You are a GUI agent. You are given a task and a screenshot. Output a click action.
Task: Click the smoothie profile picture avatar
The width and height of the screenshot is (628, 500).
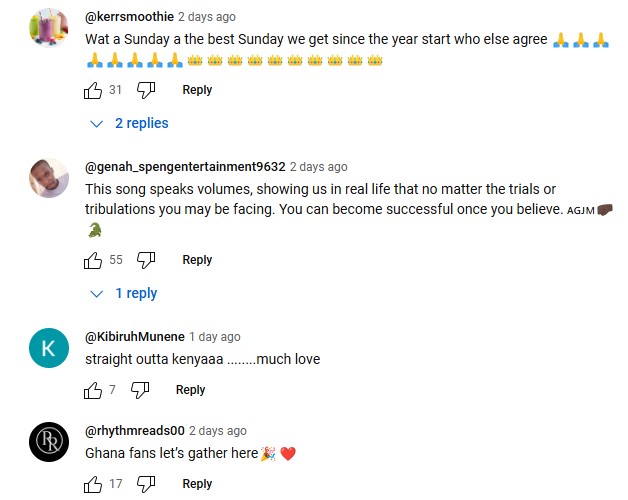tap(49, 28)
